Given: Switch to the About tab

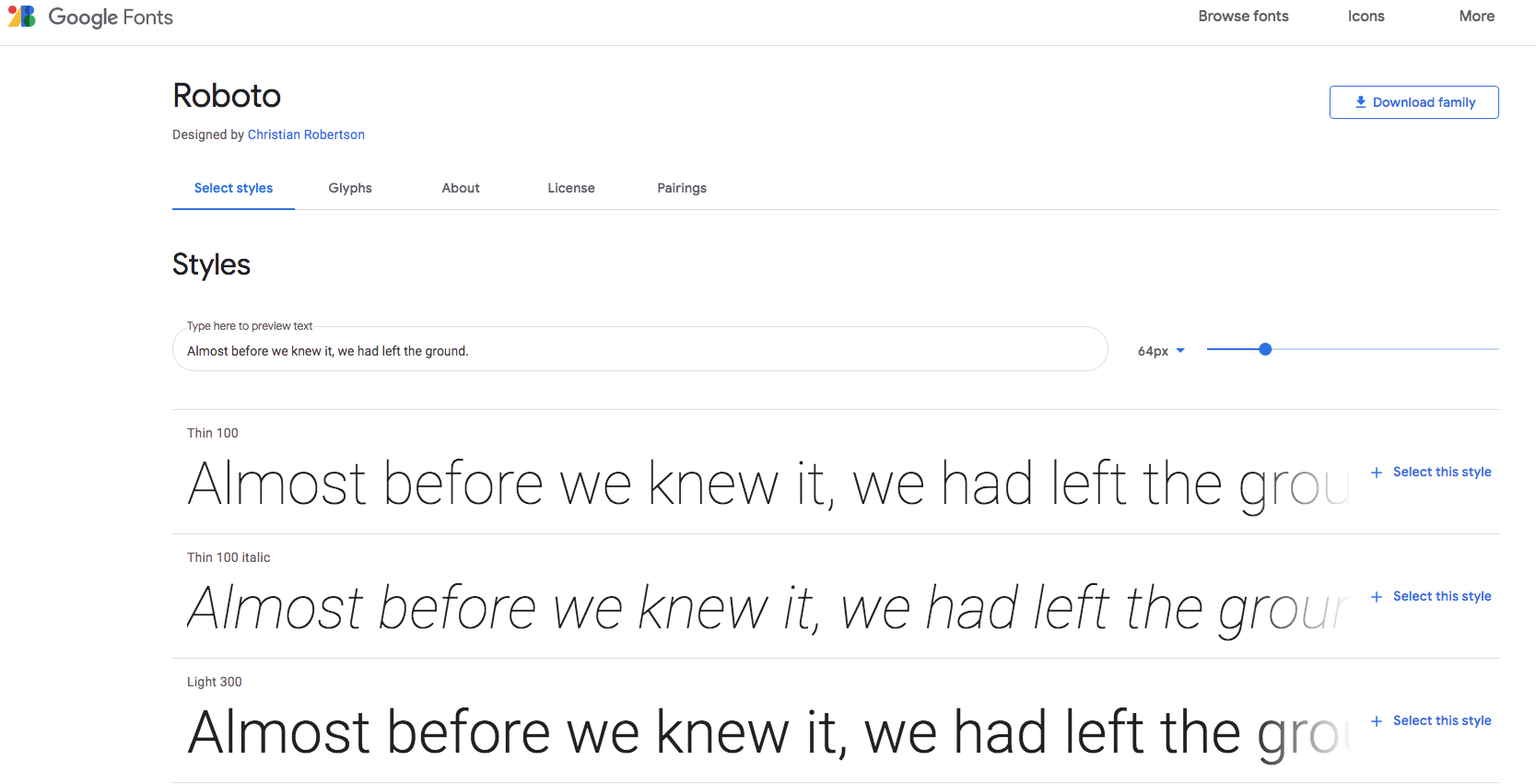Looking at the screenshot, I should point(460,188).
